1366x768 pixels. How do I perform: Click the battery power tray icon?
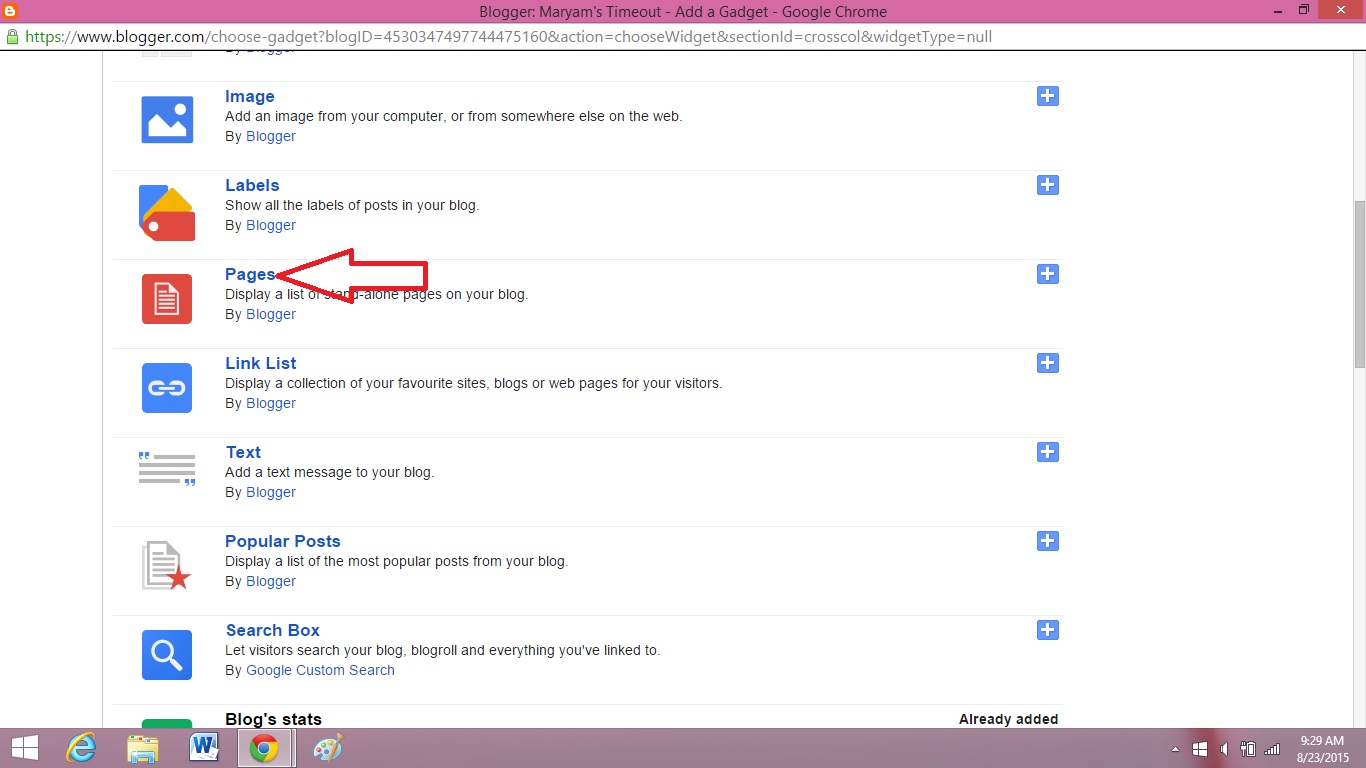pyautogui.click(x=1248, y=748)
